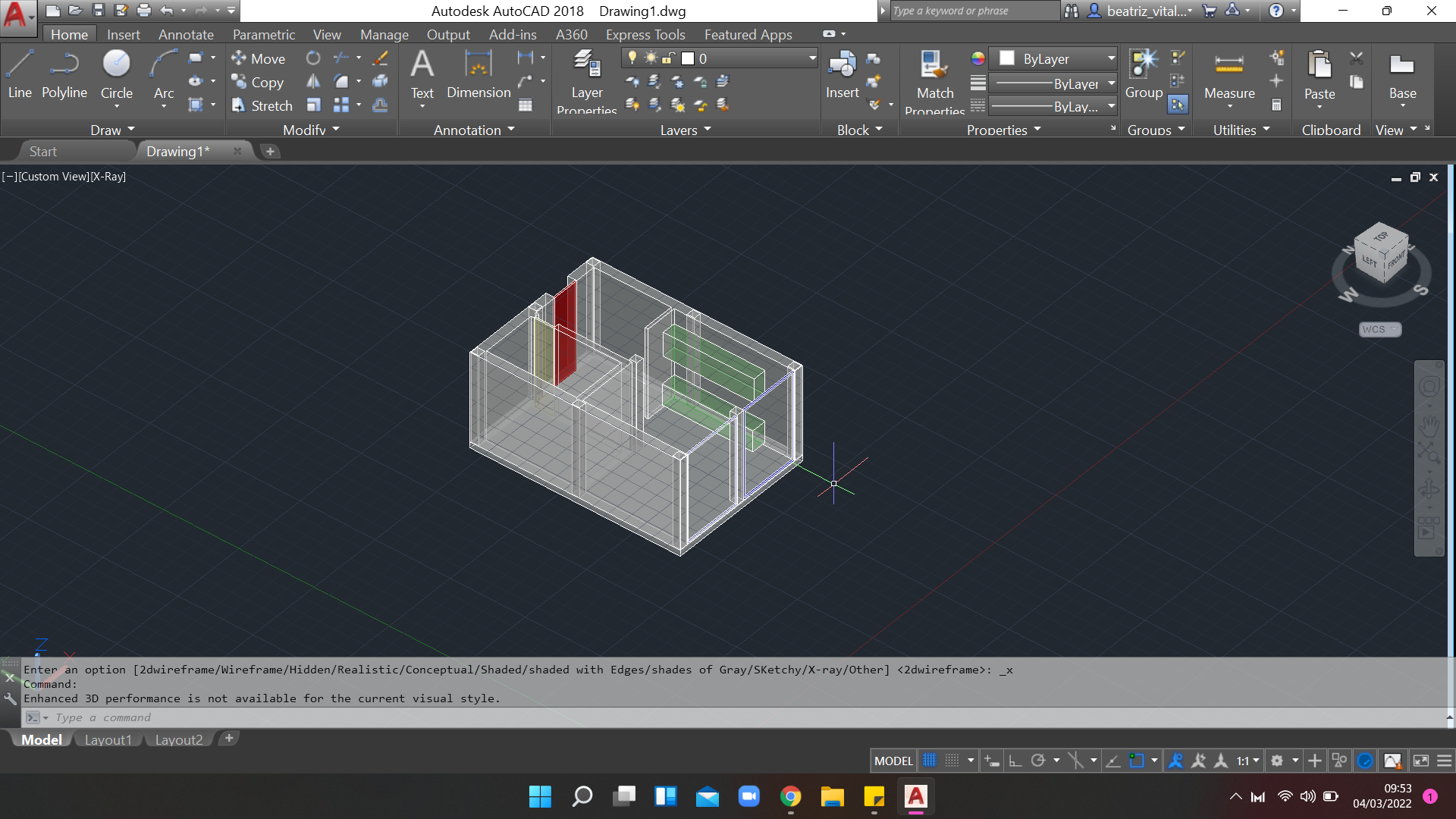This screenshot has width=1456, height=819.
Task: Click the Custom View viewport label
Action: point(54,176)
